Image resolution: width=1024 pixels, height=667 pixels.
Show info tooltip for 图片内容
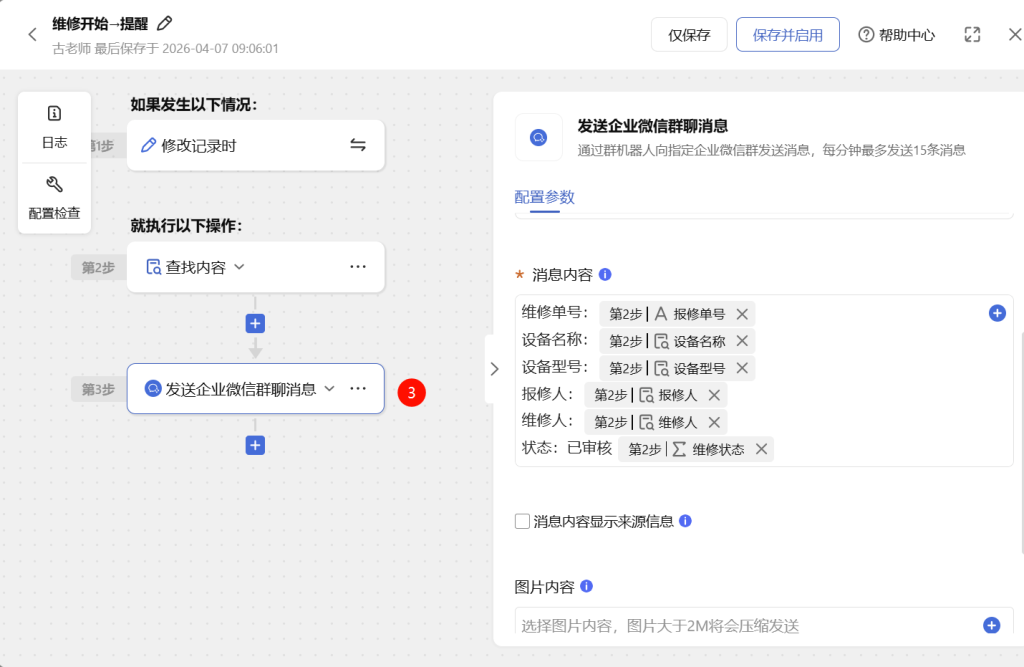(x=586, y=586)
